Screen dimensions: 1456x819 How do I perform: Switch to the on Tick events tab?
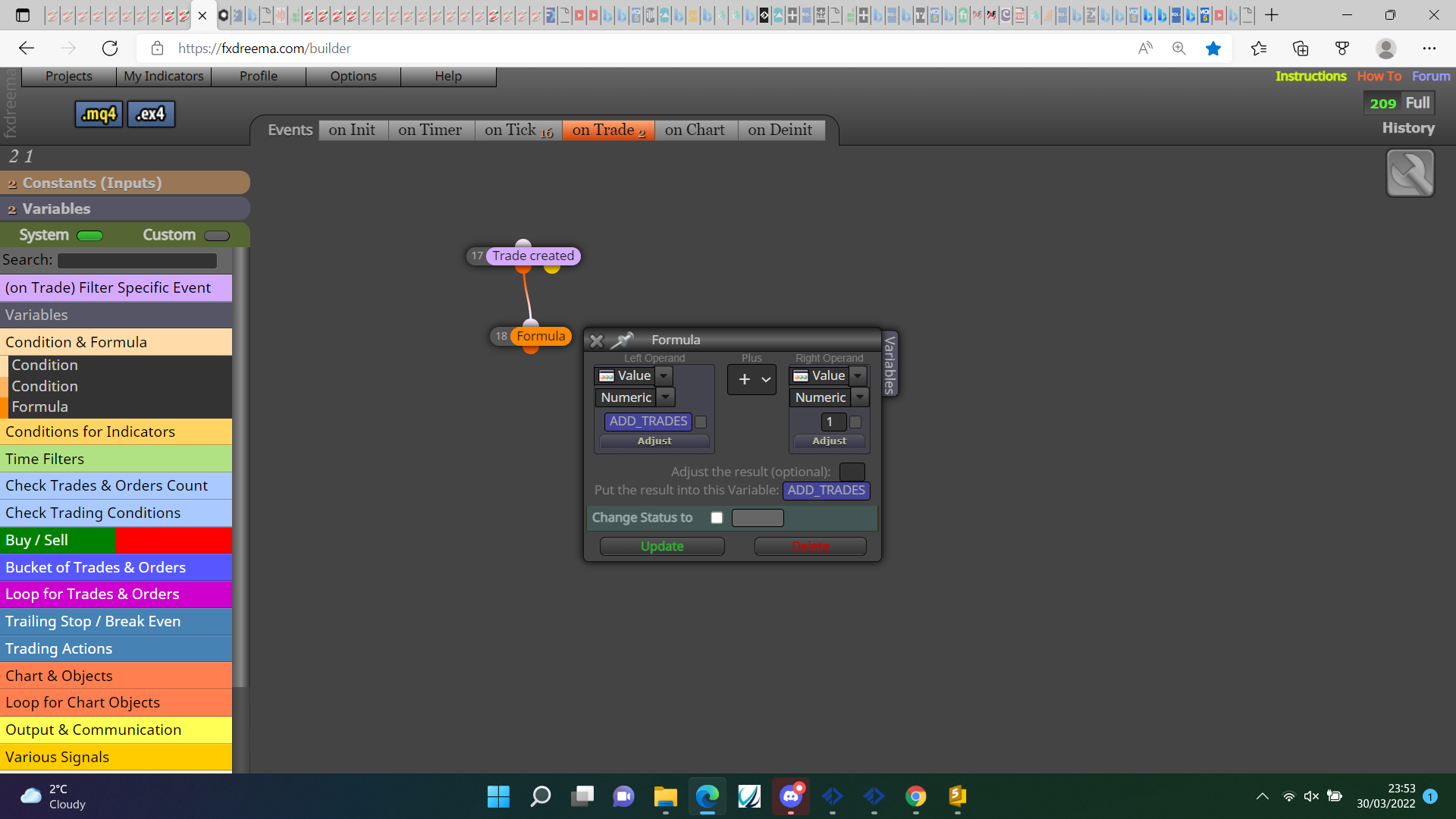point(519,130)
